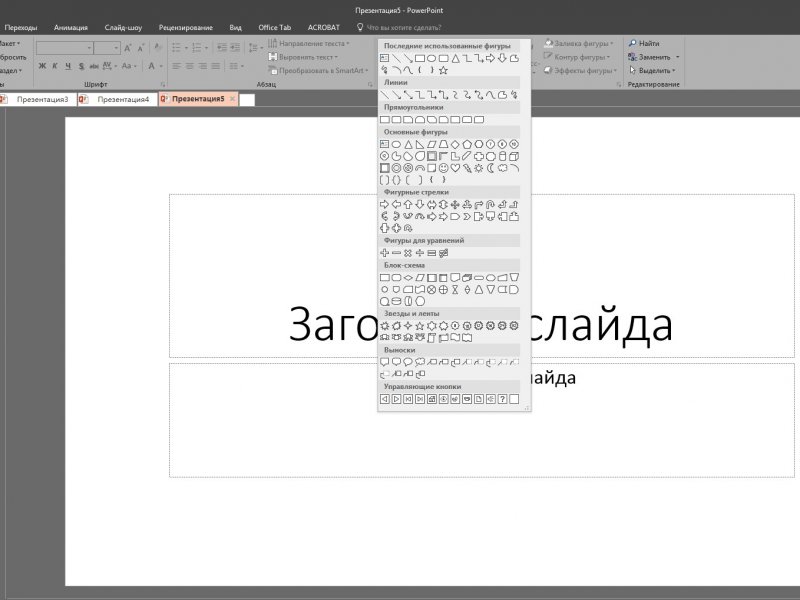Image resolution: width=800 pixels, height=600 pixels.
Task: Pick the Quad Arrow in Фигурные стрелки
Action: (455, 205)
